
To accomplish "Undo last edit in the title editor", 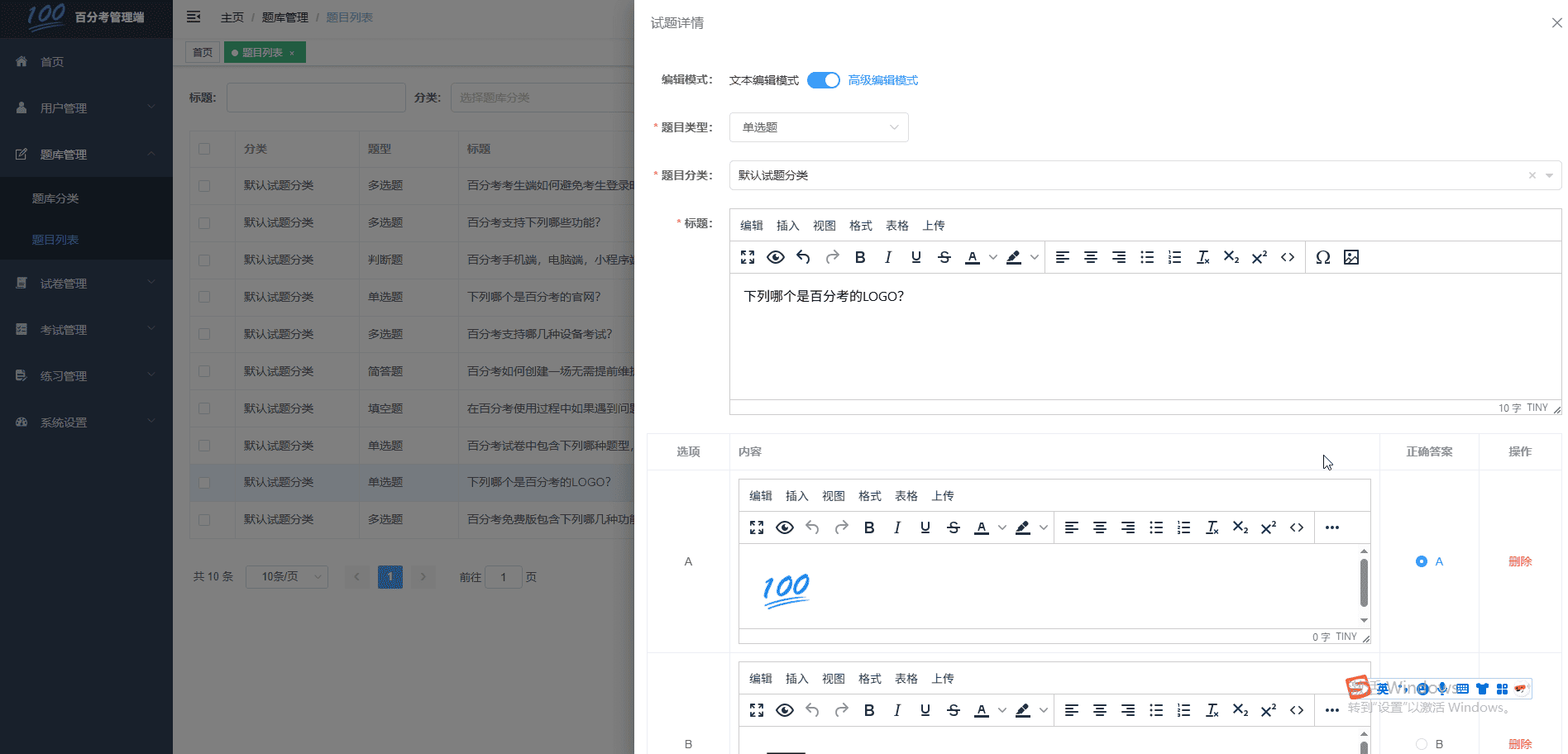I will (802, 257).
